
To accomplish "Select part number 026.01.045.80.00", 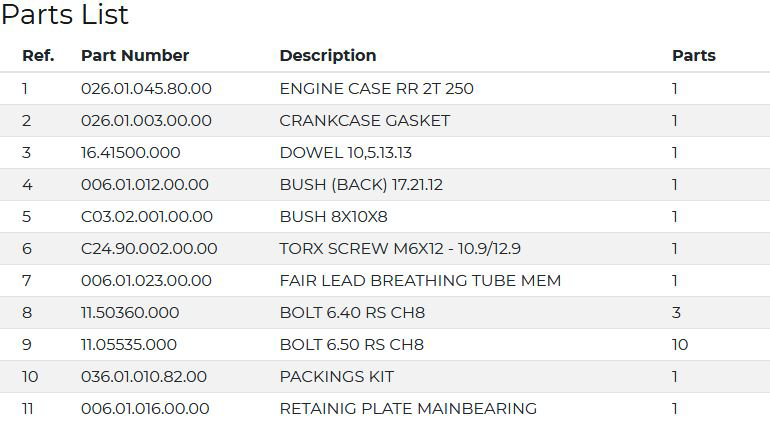I will 146,88.
